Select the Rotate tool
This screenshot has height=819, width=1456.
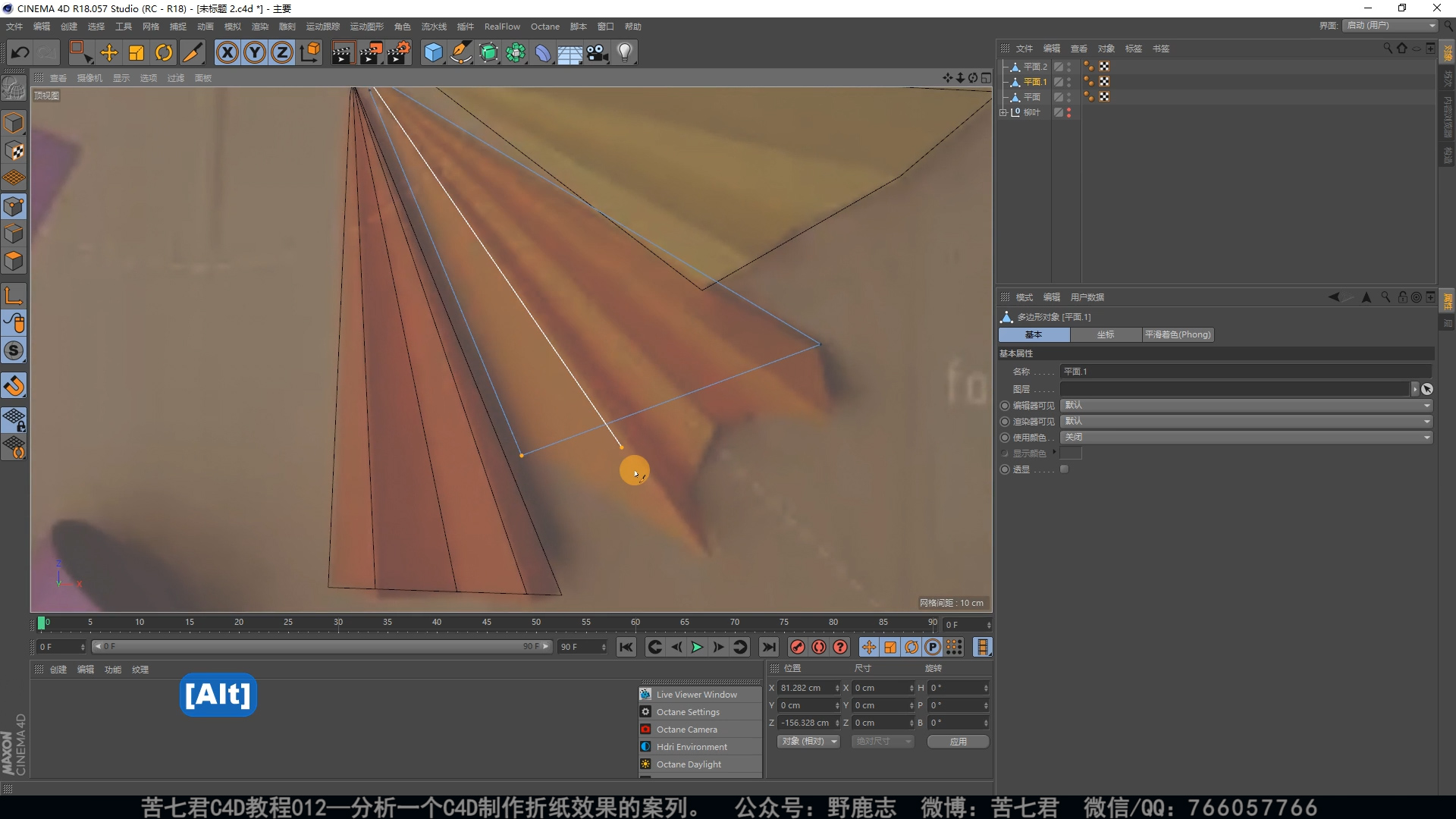point(164,52)
